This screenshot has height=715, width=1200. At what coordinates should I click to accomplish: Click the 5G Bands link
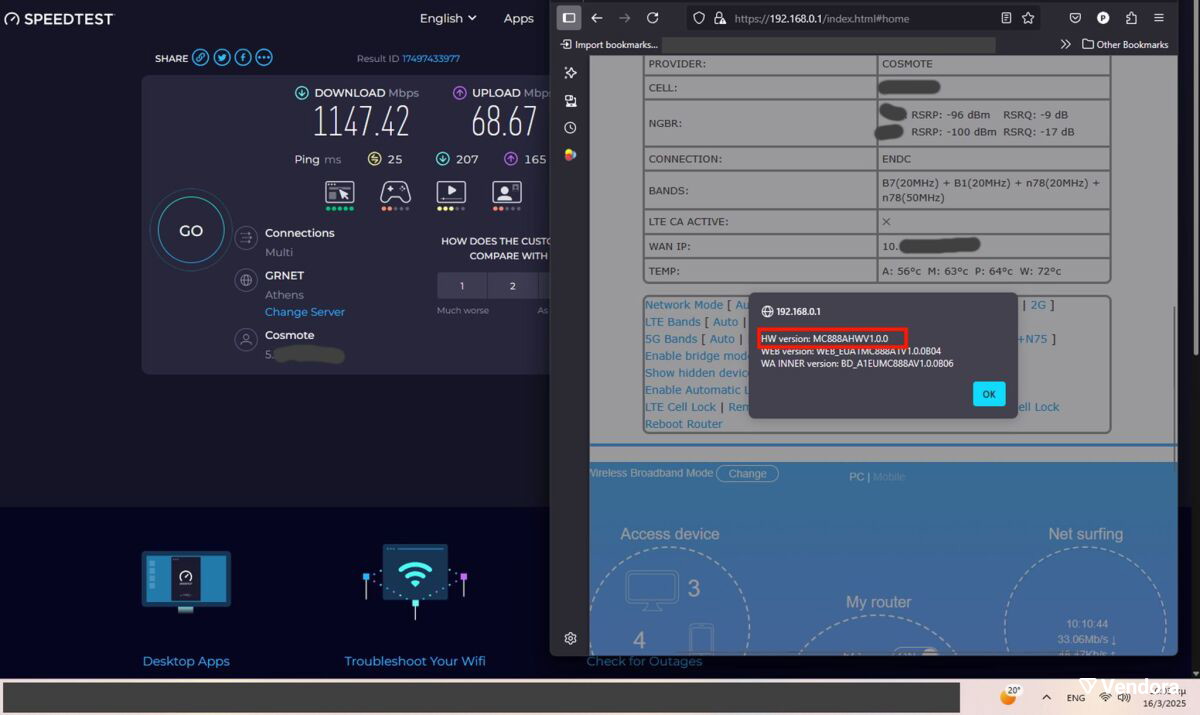(x=671, y=339)
